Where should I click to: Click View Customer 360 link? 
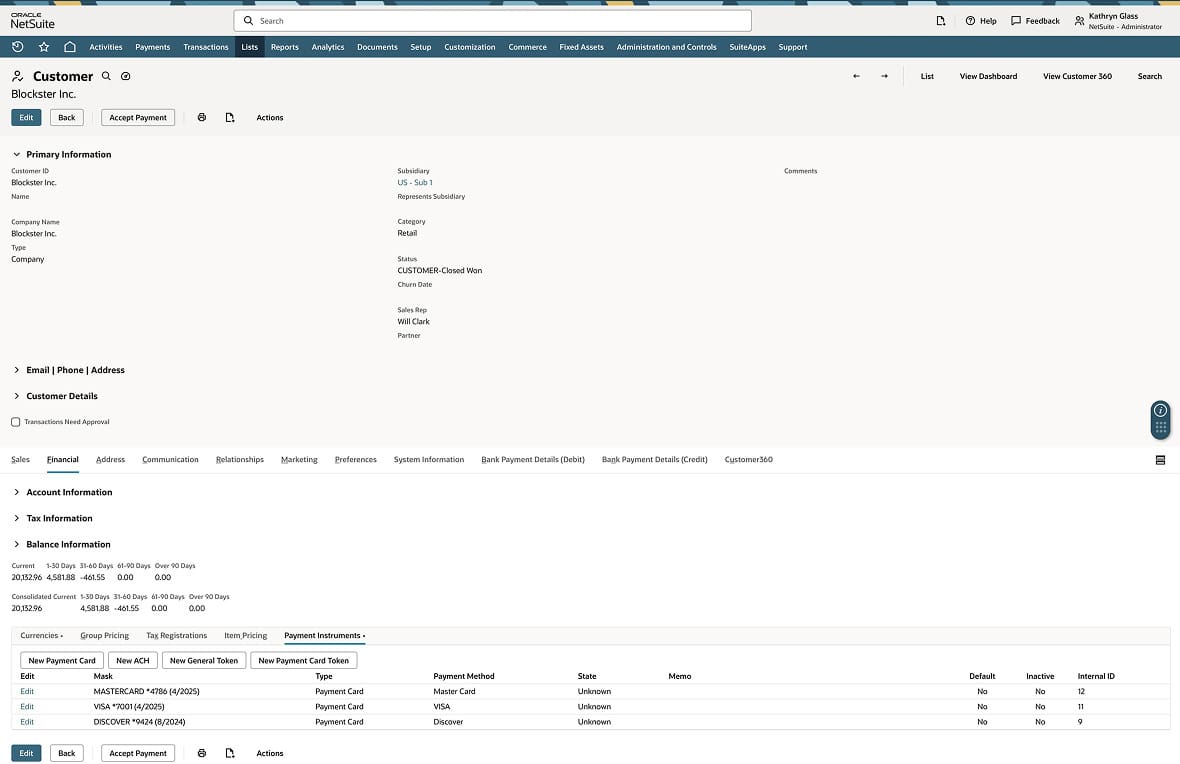(x=1077, y=76)
